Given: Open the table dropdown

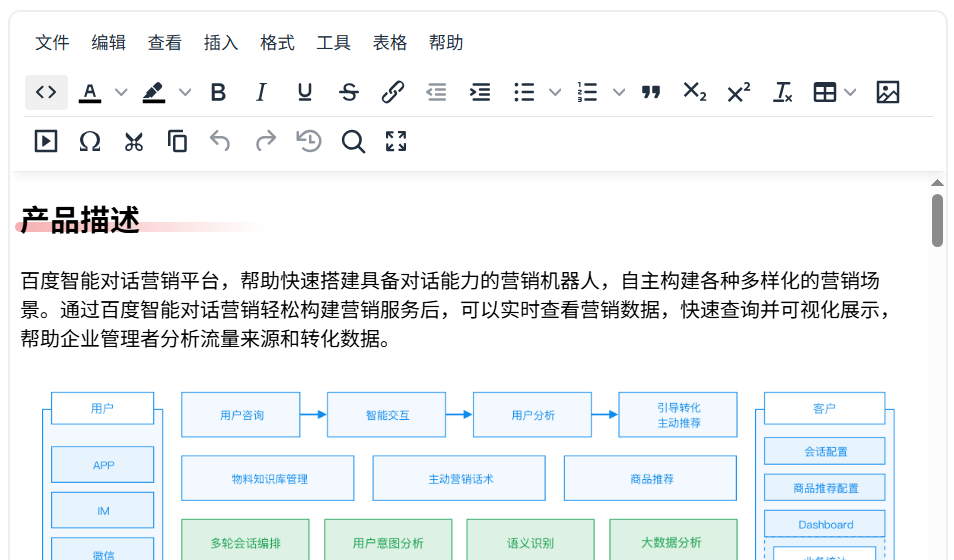Looking at the screenshot, I should click(834, 93).
